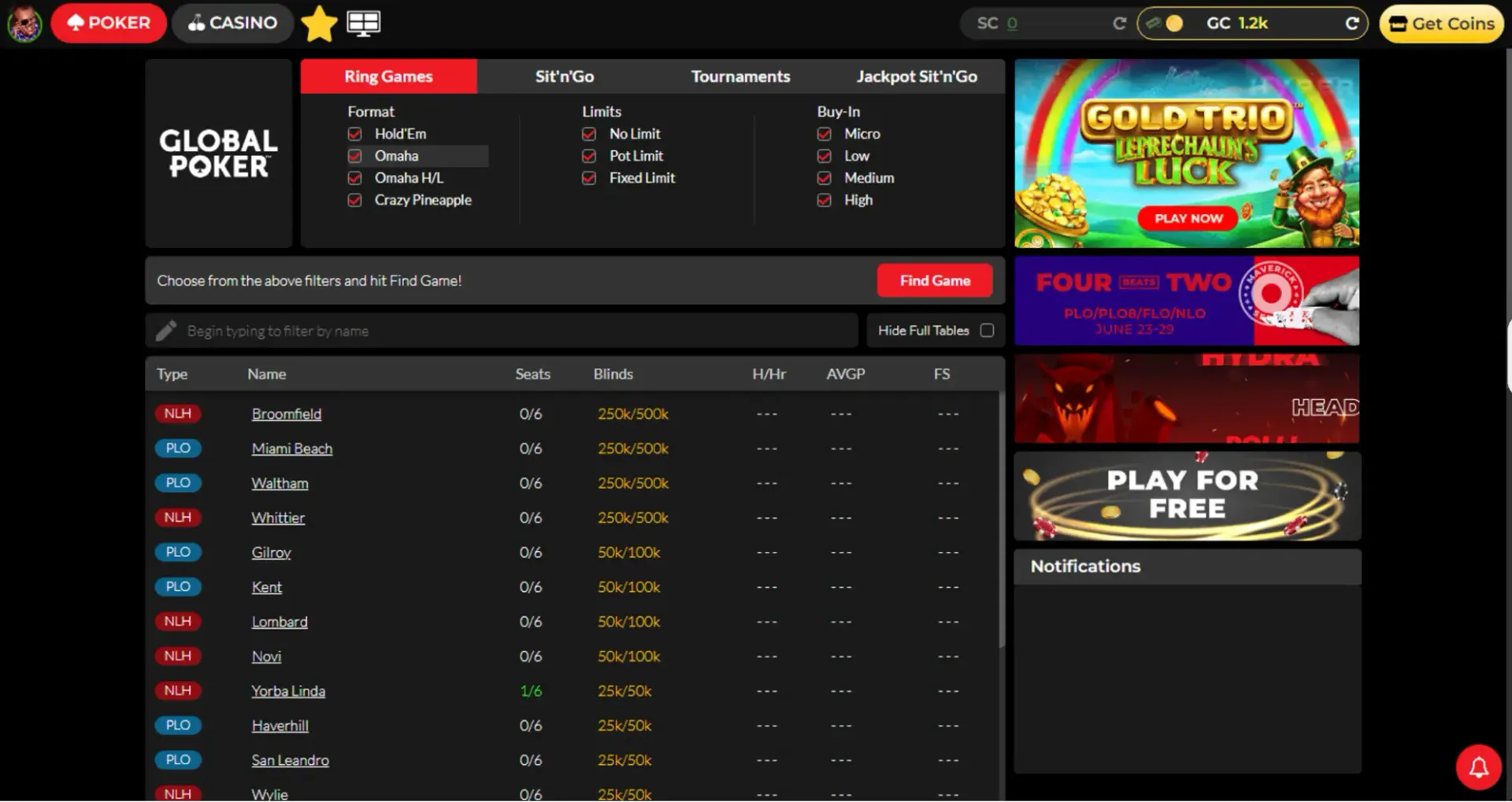Screen dimensions: 1512x802
Task: Open the Jackpot Sit'n'Go tab
Action: point(917,76)
